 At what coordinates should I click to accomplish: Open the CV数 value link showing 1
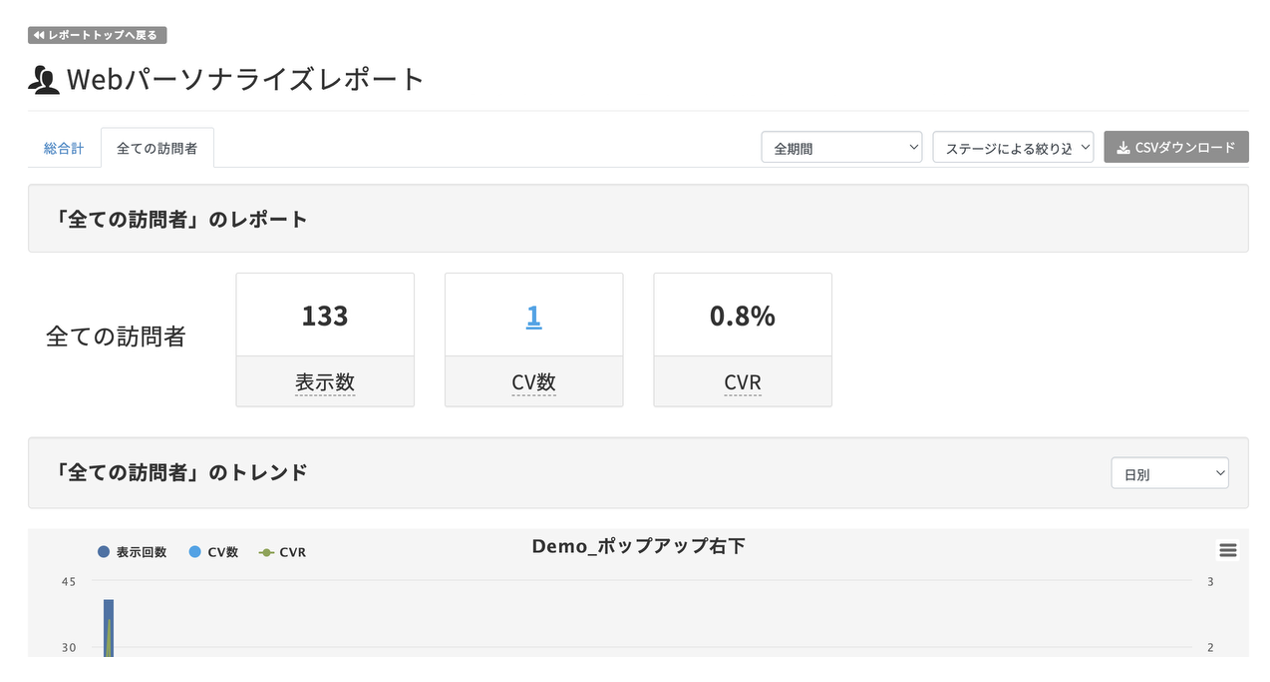534,316
